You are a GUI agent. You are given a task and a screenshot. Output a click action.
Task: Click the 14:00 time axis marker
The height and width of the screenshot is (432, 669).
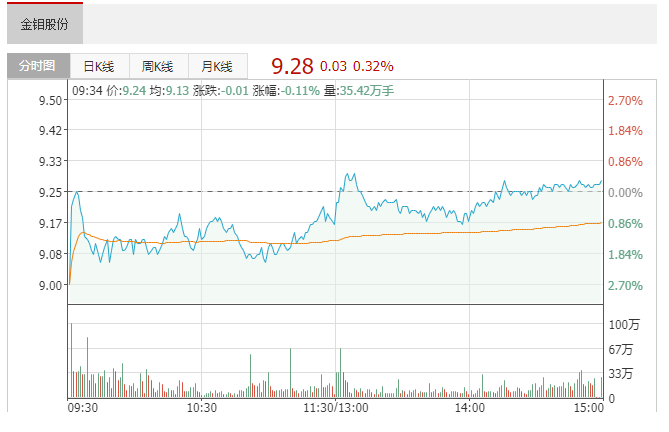tap(470, 408)
